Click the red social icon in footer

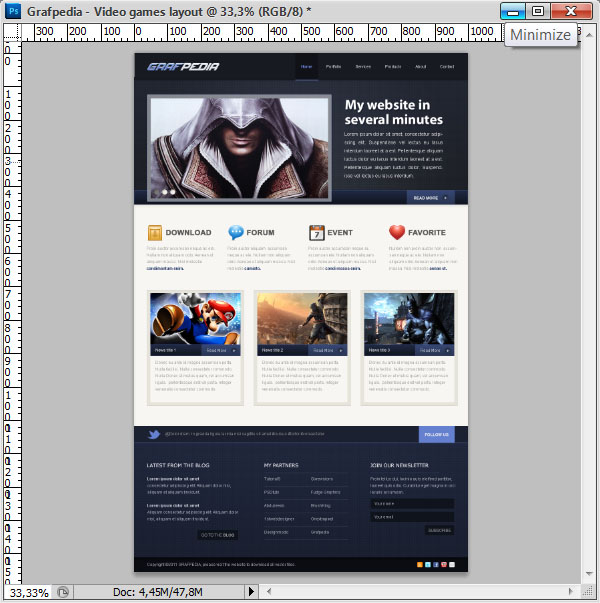tap(444, 565)
